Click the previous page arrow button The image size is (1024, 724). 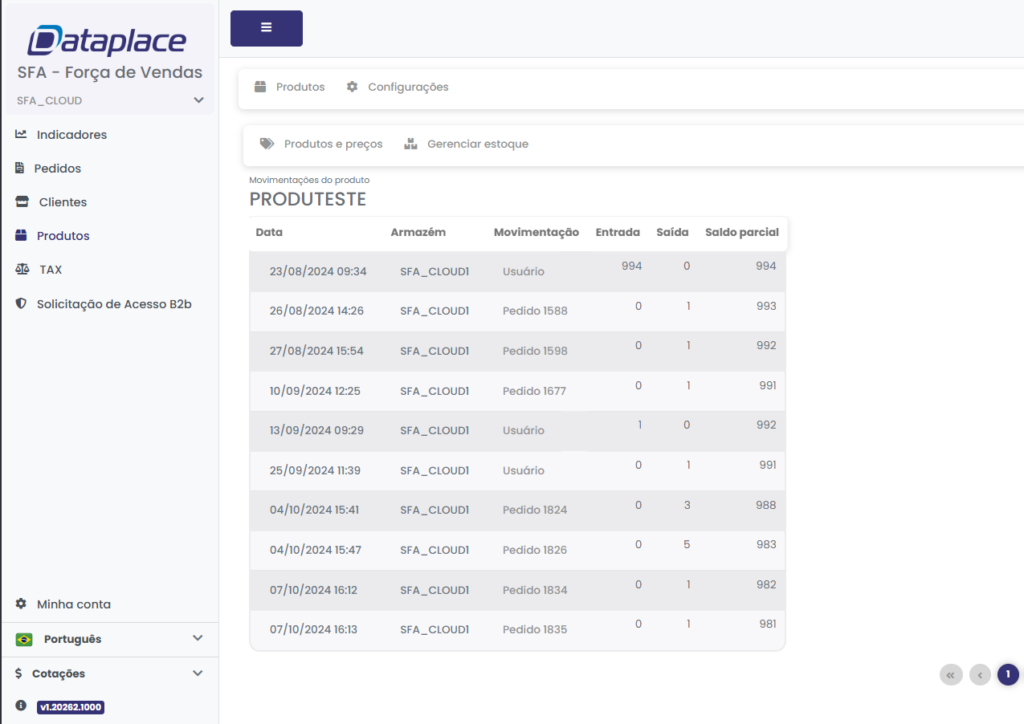(980, 675)
